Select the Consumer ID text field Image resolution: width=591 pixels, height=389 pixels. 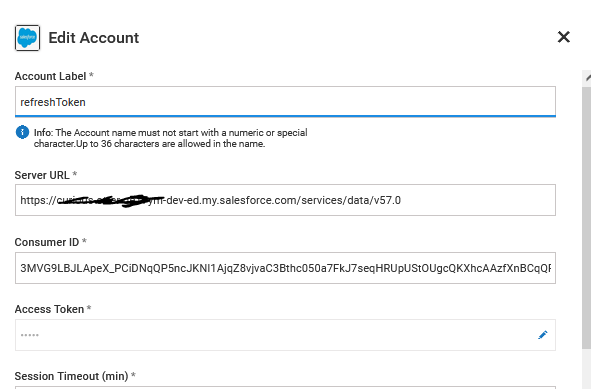click(x=285, y=268)
